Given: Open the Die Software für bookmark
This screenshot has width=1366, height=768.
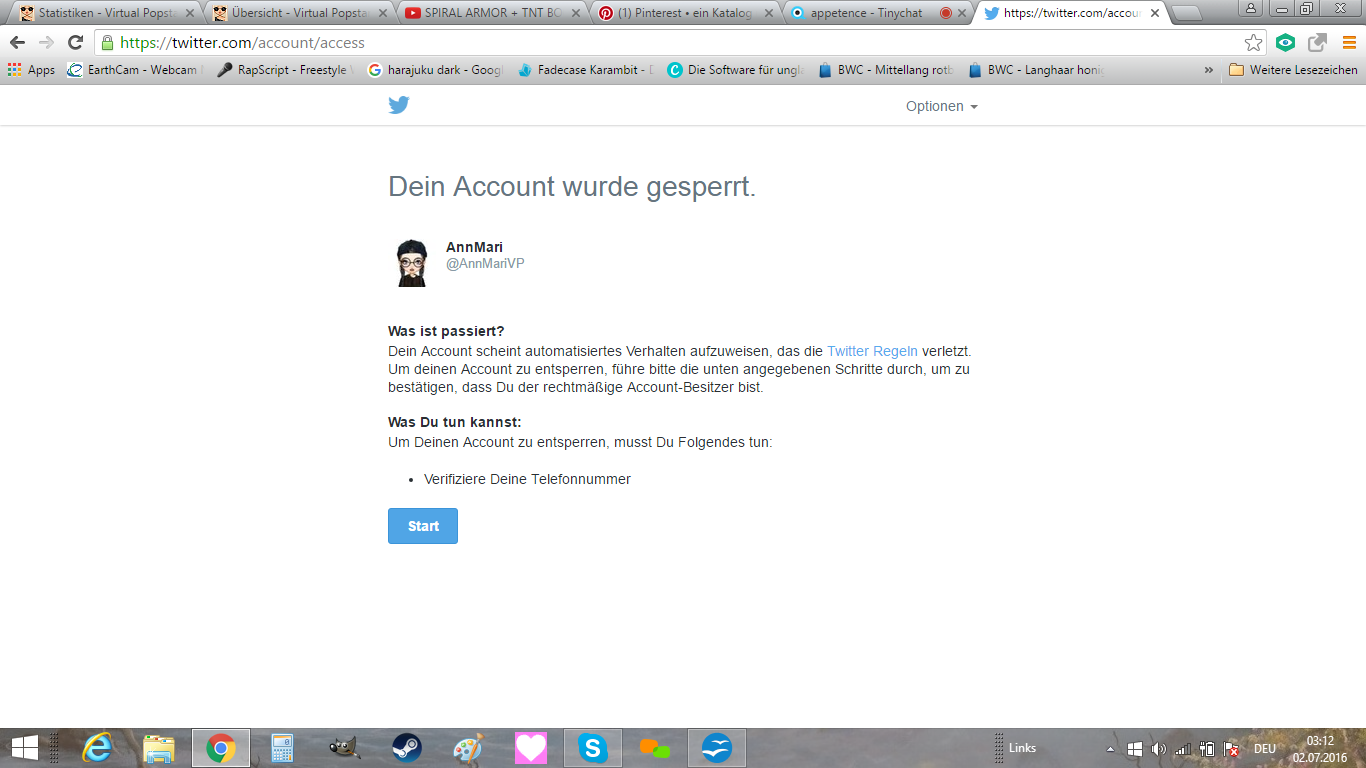Looking at the screenshot, I should [736, 70].
